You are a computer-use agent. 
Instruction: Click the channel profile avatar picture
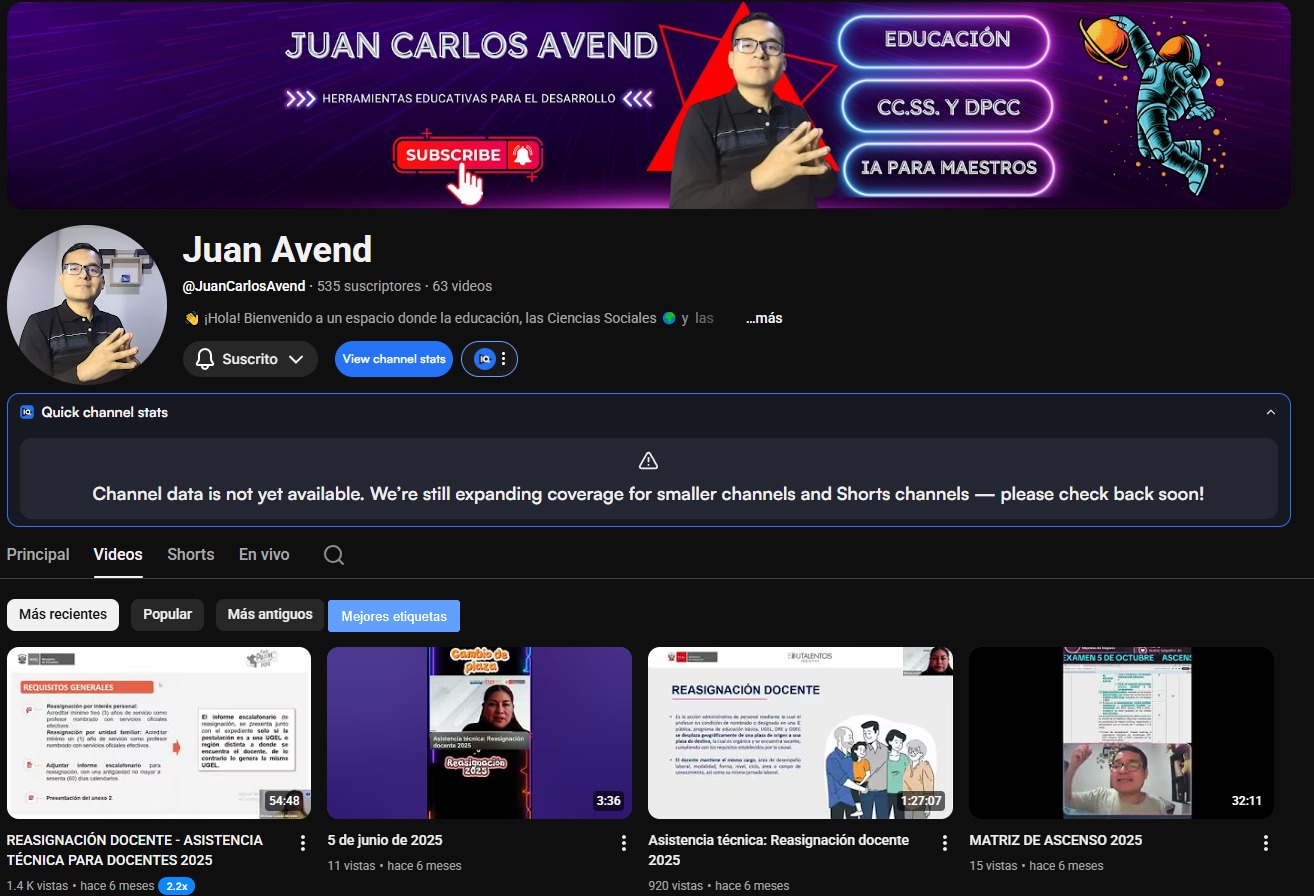pos(86,305)
